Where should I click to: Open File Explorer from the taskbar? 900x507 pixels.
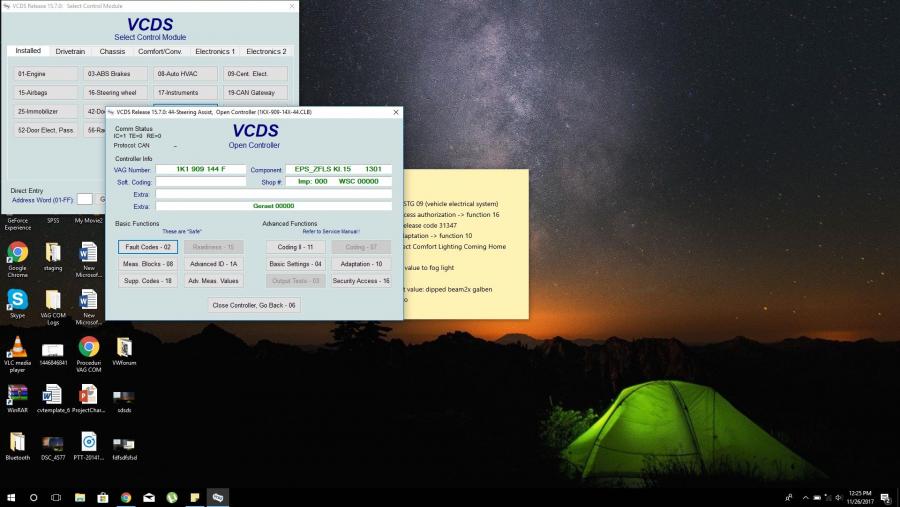point(79,497)
